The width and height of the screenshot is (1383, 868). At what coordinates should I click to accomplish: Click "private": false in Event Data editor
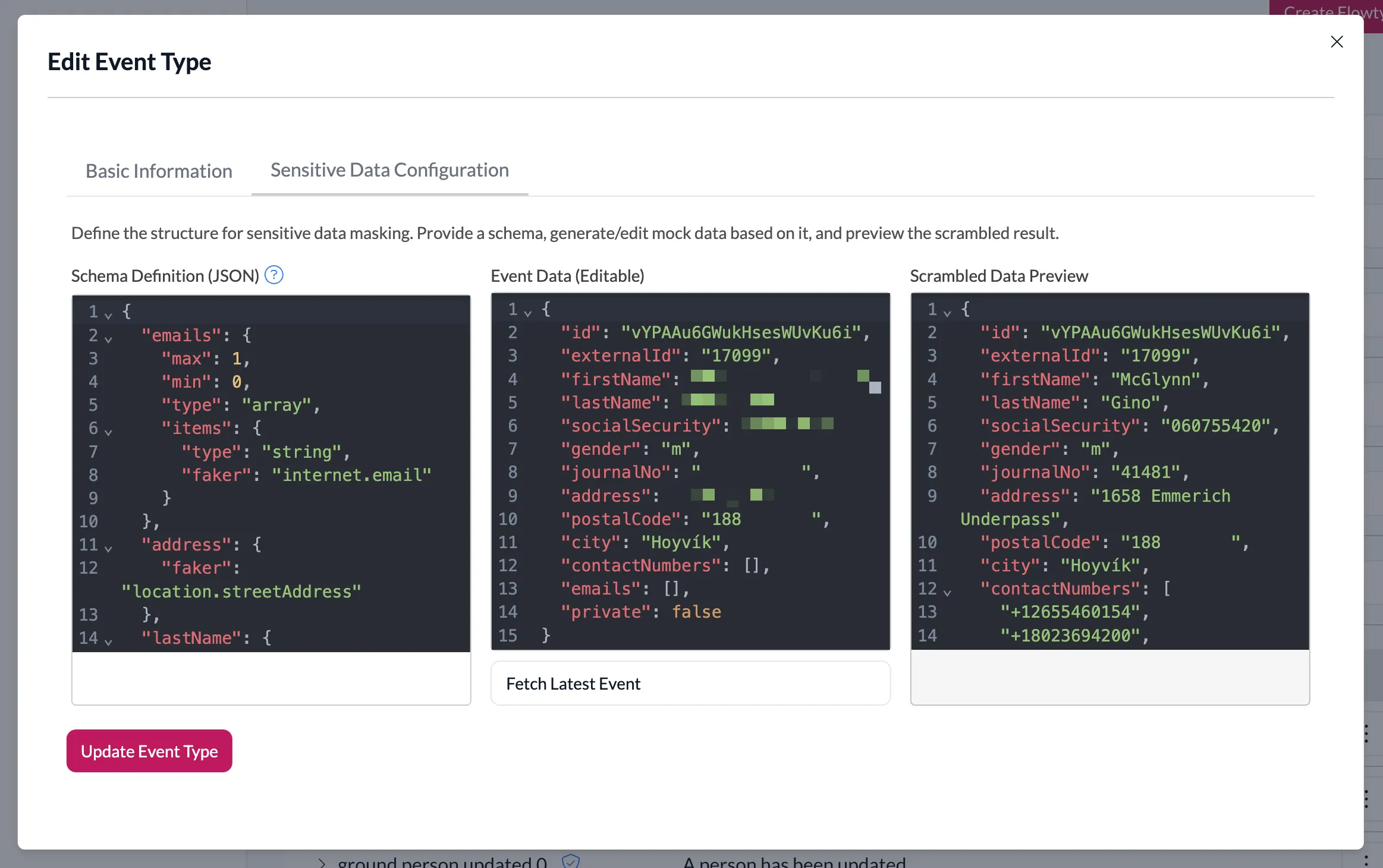[641, 612]
